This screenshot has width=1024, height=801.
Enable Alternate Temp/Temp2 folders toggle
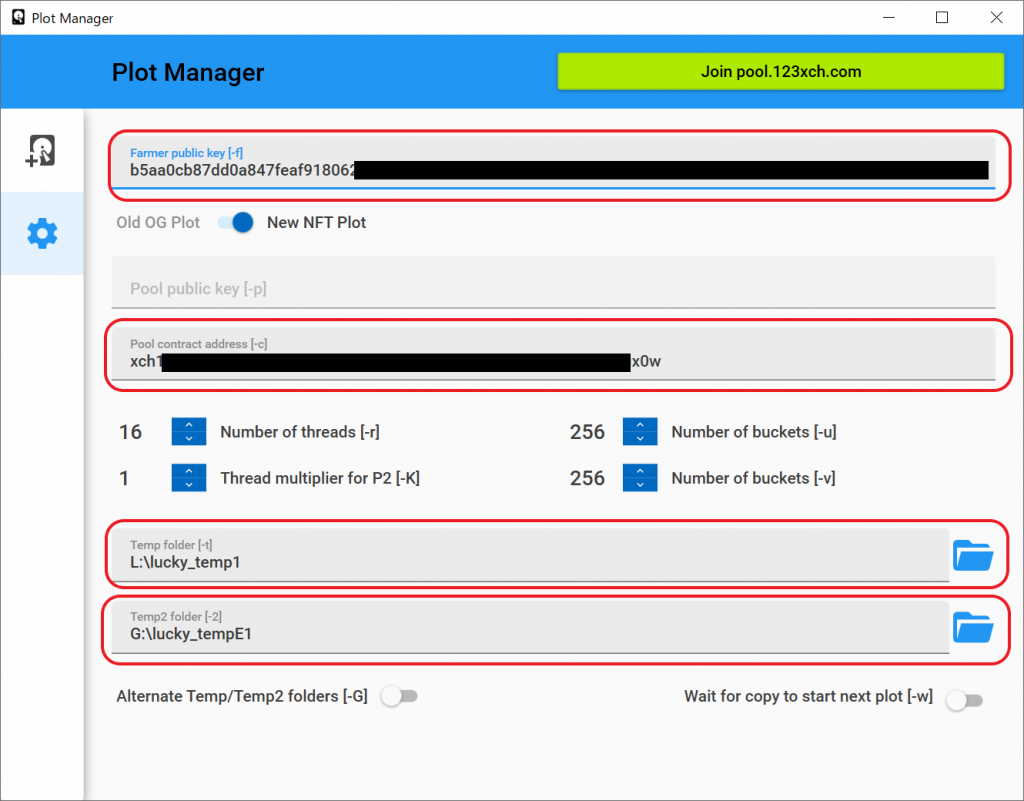click(x=399, y=697)
